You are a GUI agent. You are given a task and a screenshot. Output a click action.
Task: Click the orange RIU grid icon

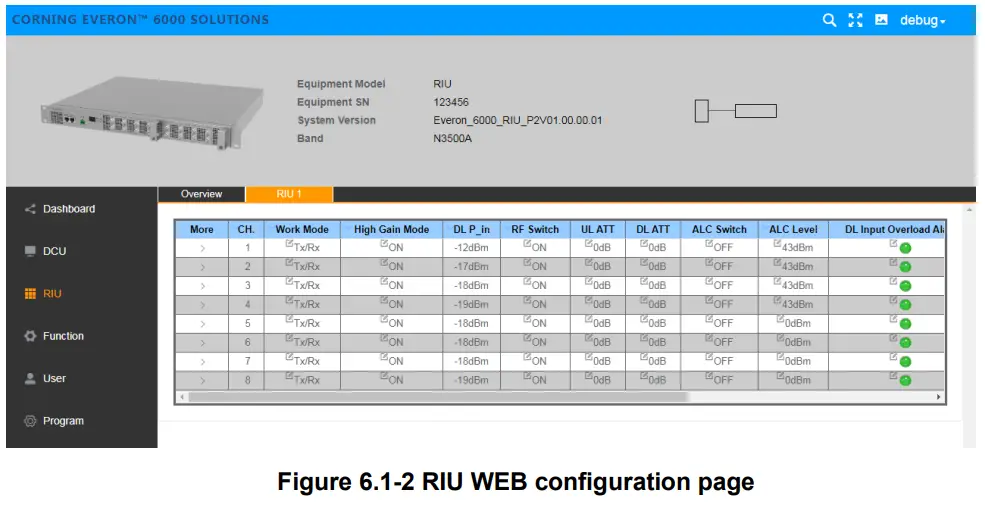30,294
